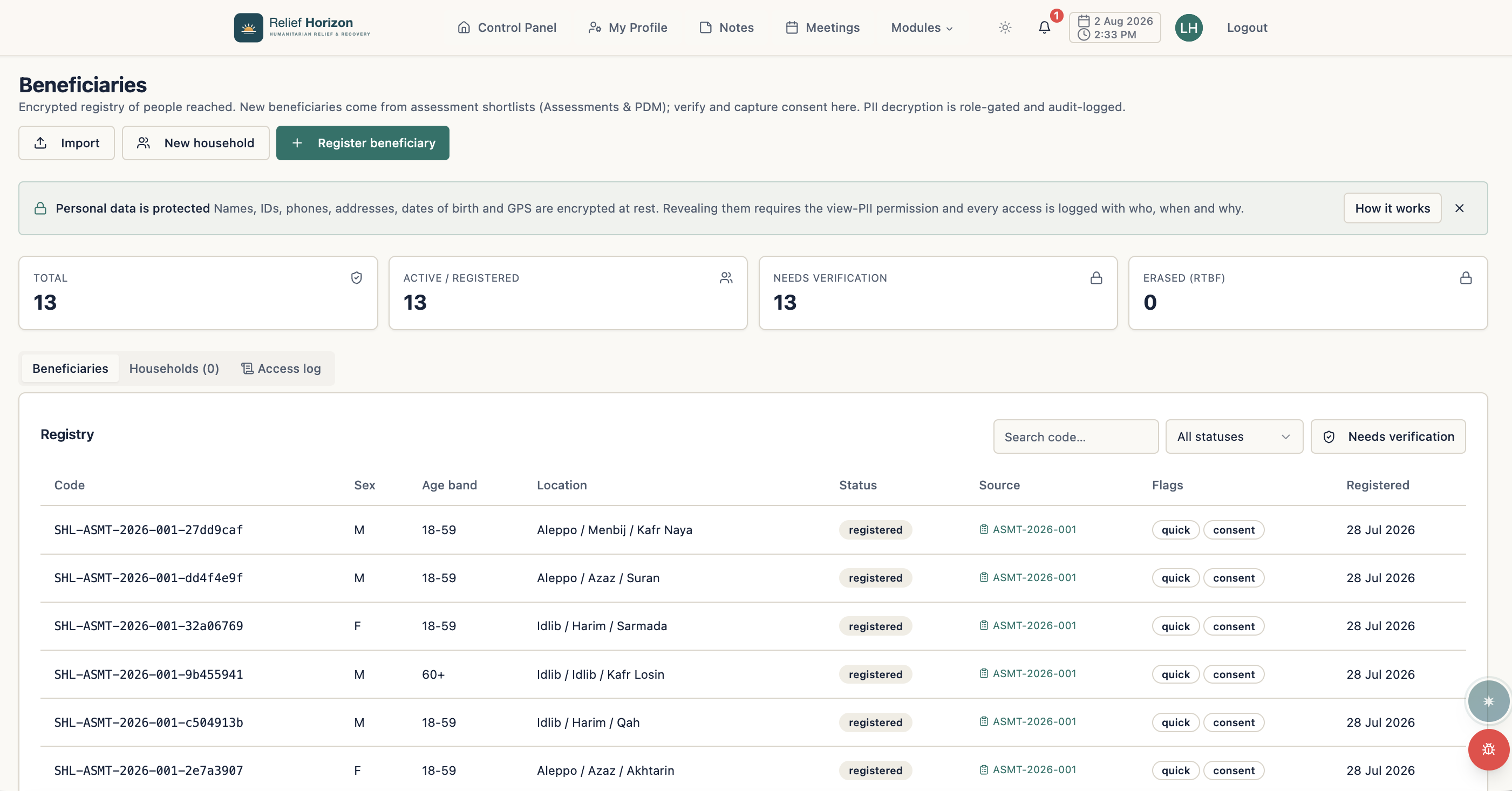The width and height of the screenshot is (1512, 791).
Task: Open the notifications bell
Action: coord(1044,28)
